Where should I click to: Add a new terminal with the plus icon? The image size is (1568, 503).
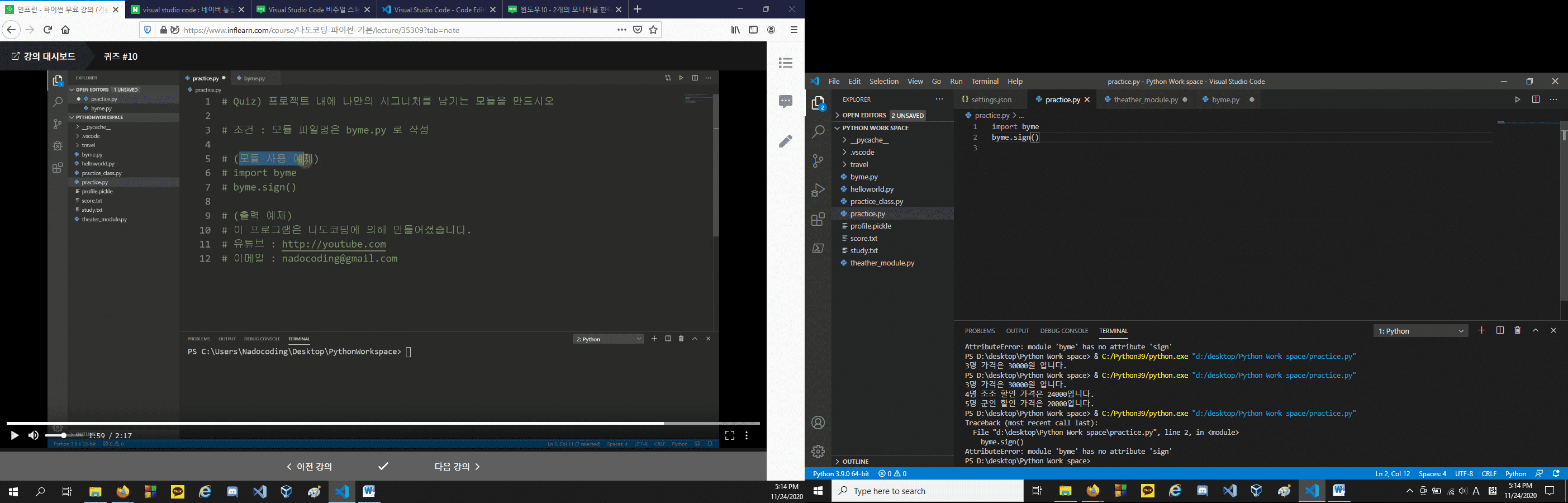[x=1481, y=331]
